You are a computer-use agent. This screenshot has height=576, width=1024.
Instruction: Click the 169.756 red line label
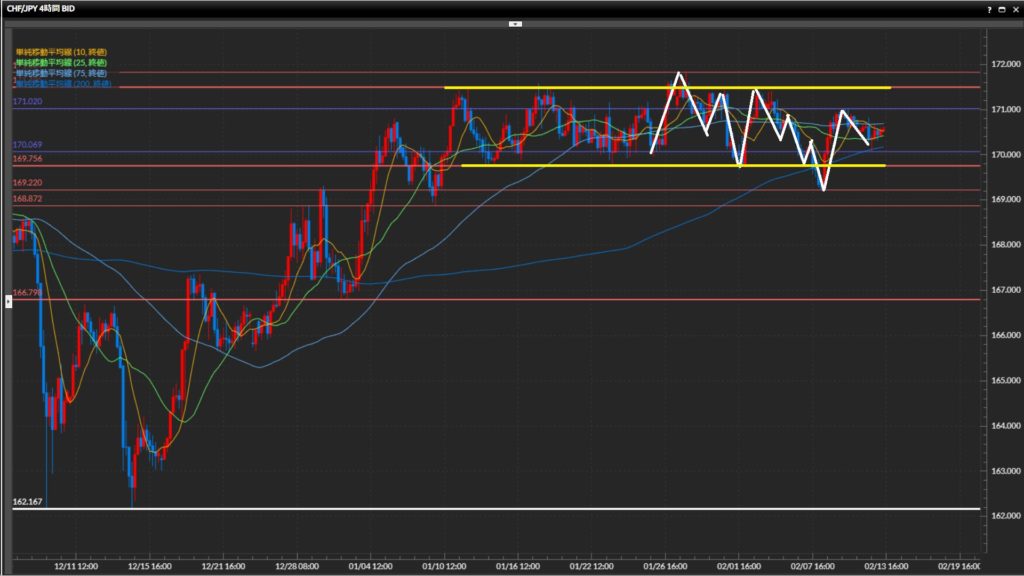point(28,159)
